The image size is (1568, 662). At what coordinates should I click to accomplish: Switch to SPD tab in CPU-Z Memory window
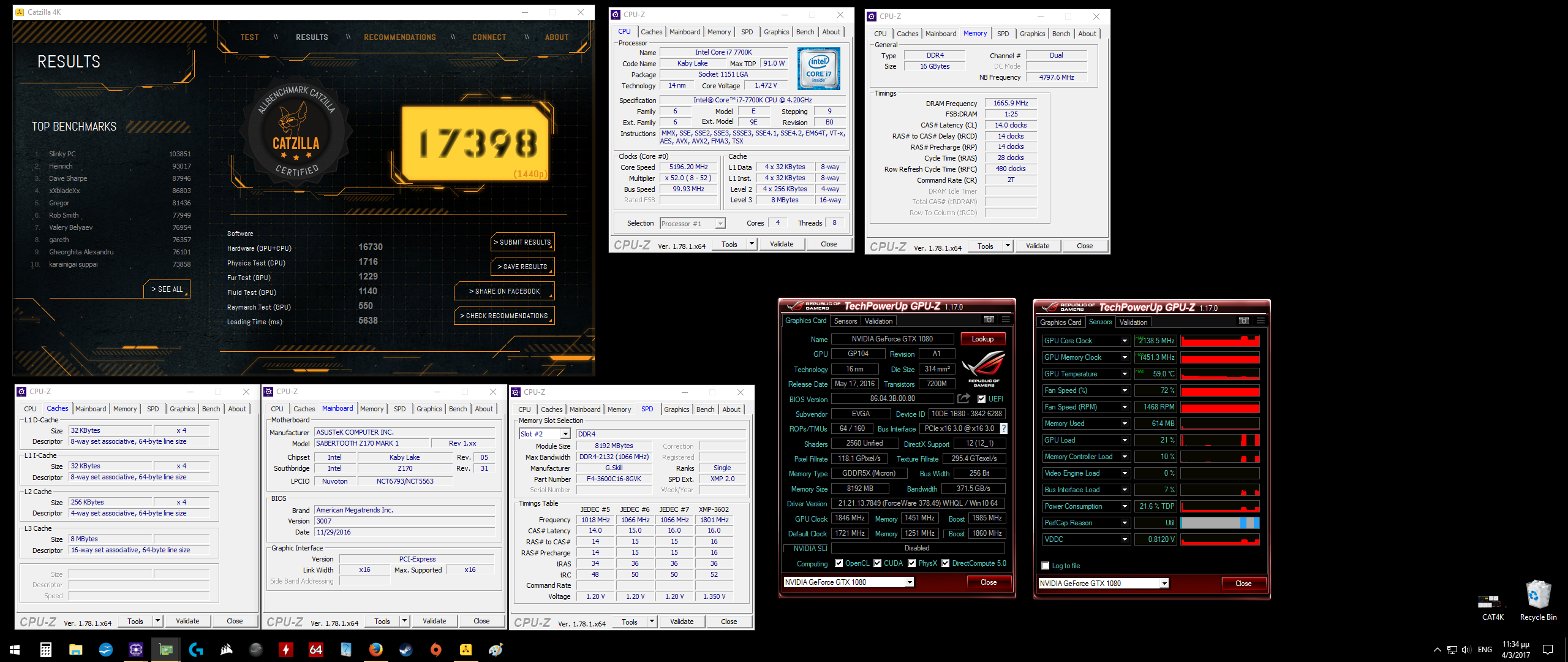[1003, 34]
